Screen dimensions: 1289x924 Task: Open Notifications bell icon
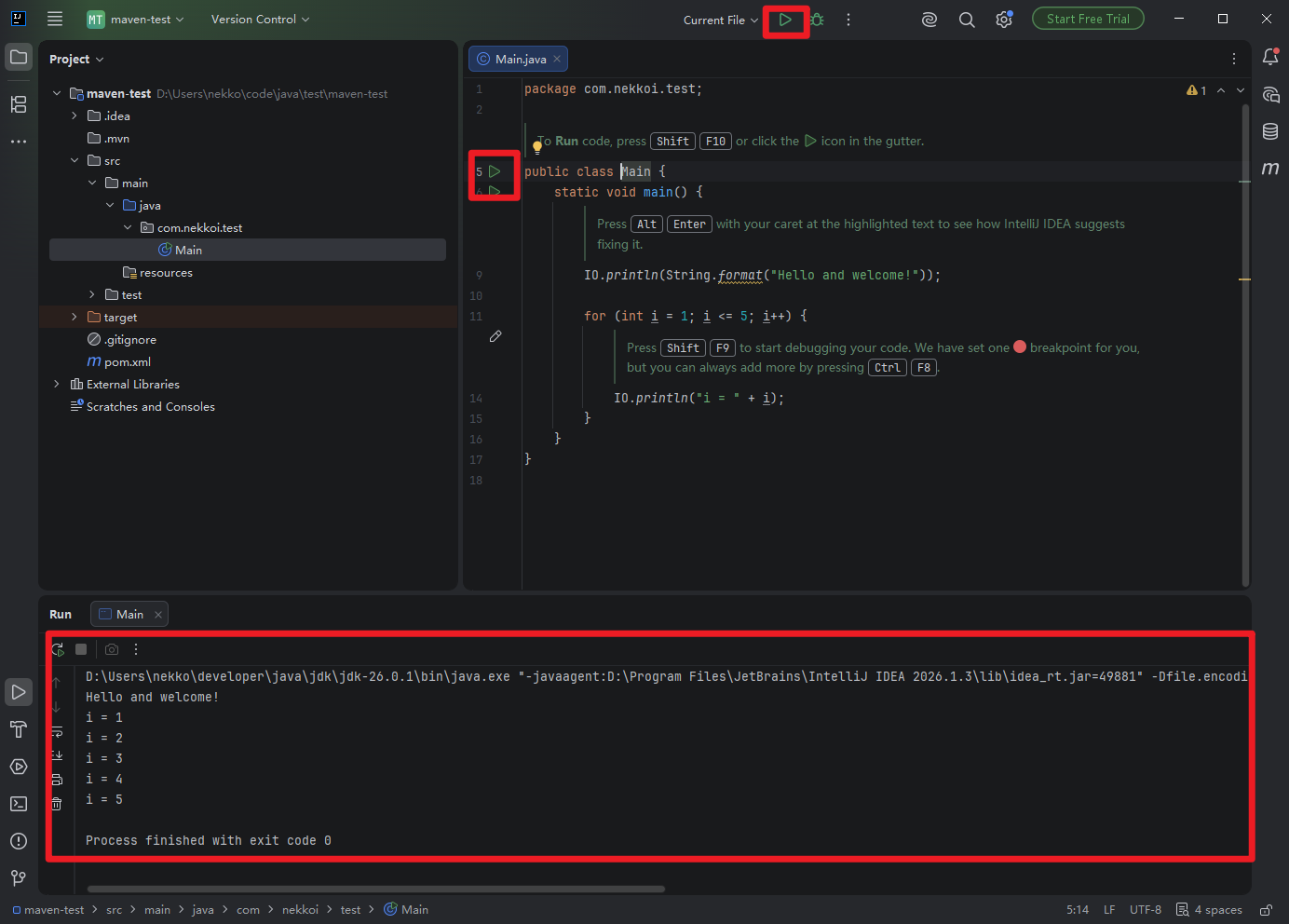[x=1270, y=58]
